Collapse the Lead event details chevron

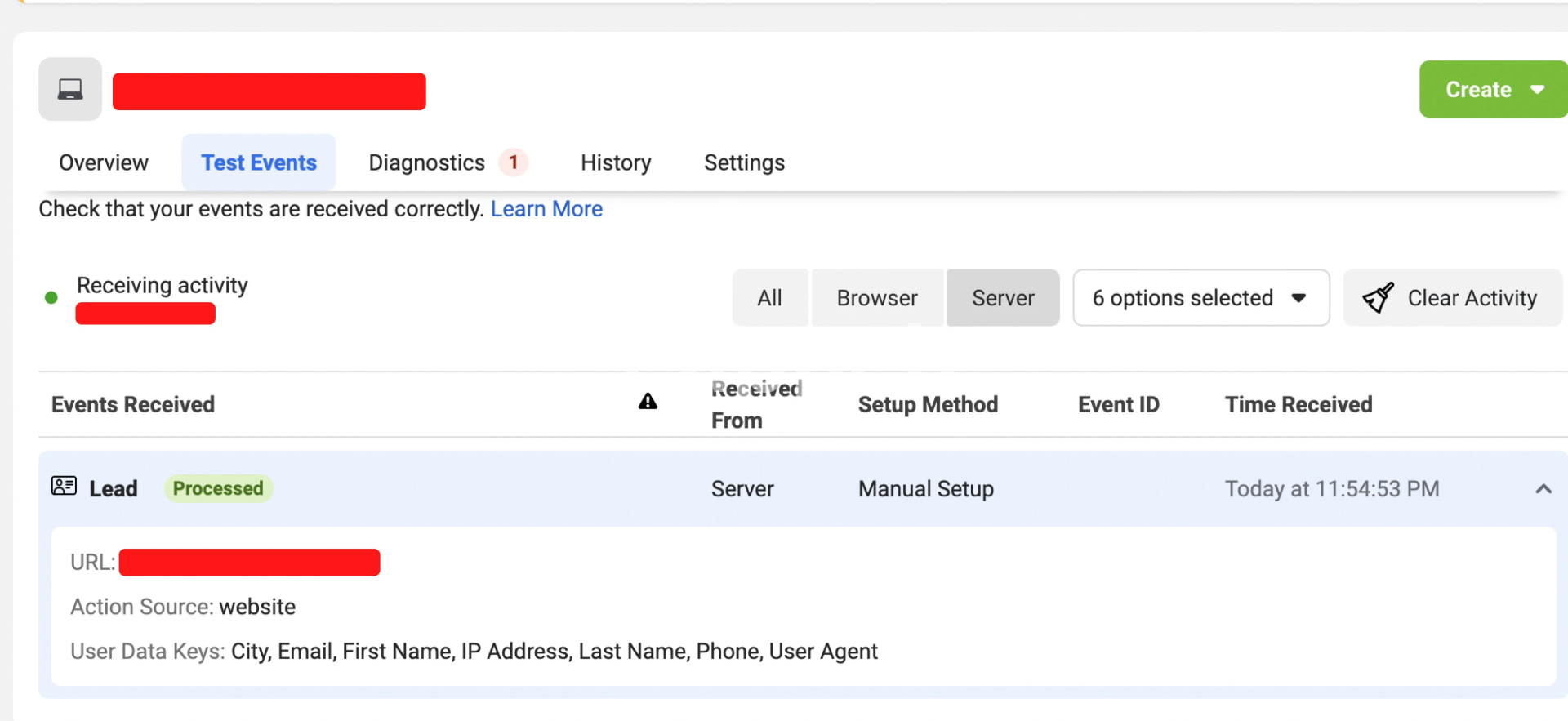click(1543, 489)
